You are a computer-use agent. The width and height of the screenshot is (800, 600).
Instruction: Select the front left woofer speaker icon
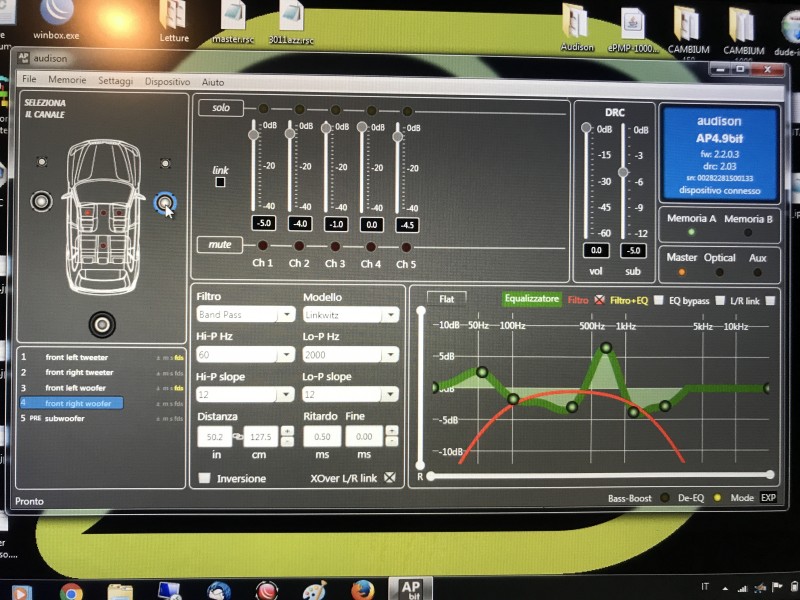coord(41,201)
